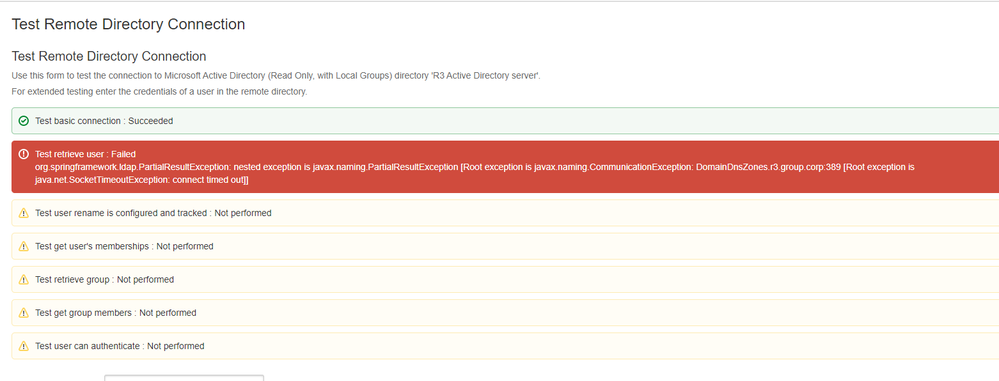Click 'Test user rename is configured and tracked' text
The width and height of the screenshot is (999, 381).
pyautogui.click(x=153, y=213)
